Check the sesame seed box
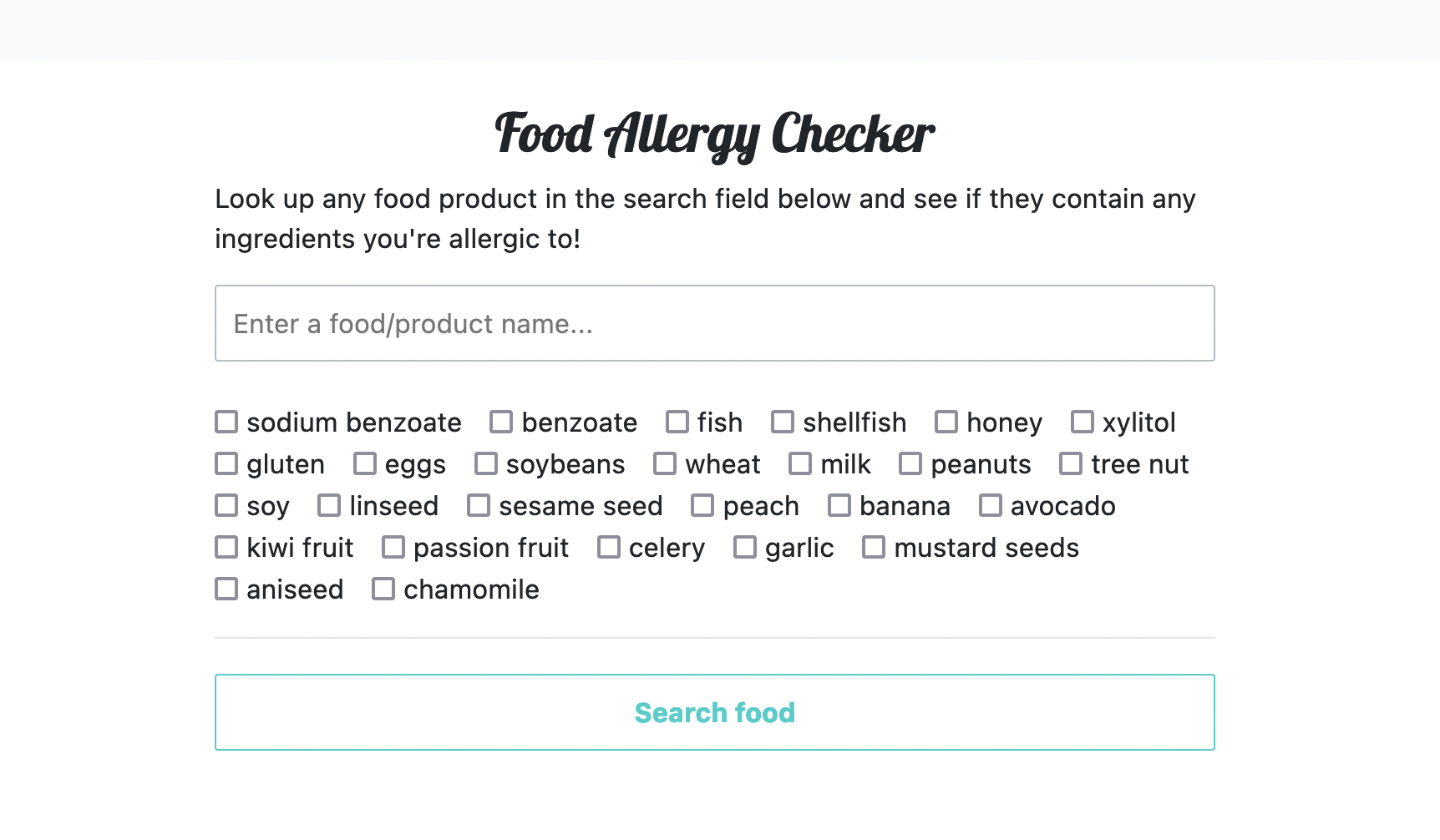The height and width of the screenshot is (840, 1440). [479, 505]
